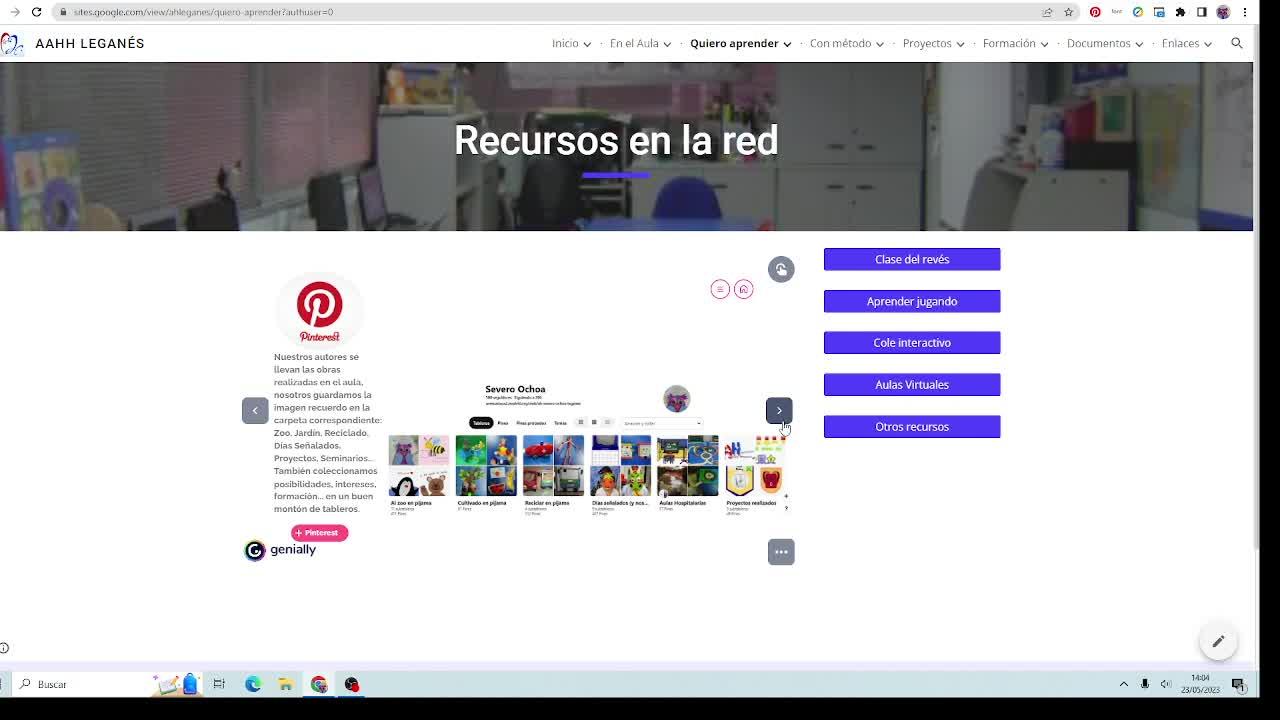Share this page from the address bar
Image resolution: width=1280 pixels, height=720 pixels.
[1047, 12]
